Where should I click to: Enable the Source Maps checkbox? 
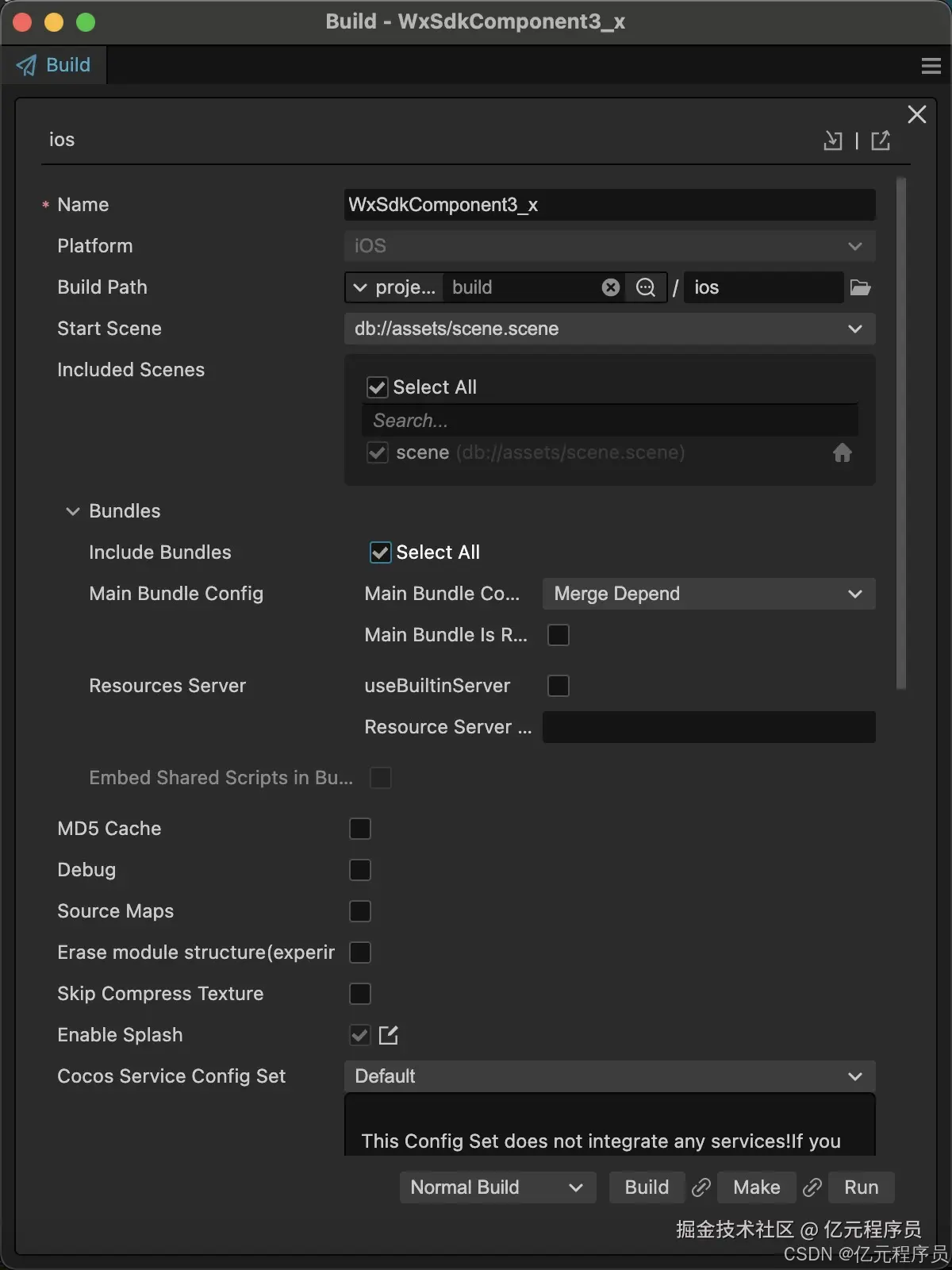tap(360, 911)
